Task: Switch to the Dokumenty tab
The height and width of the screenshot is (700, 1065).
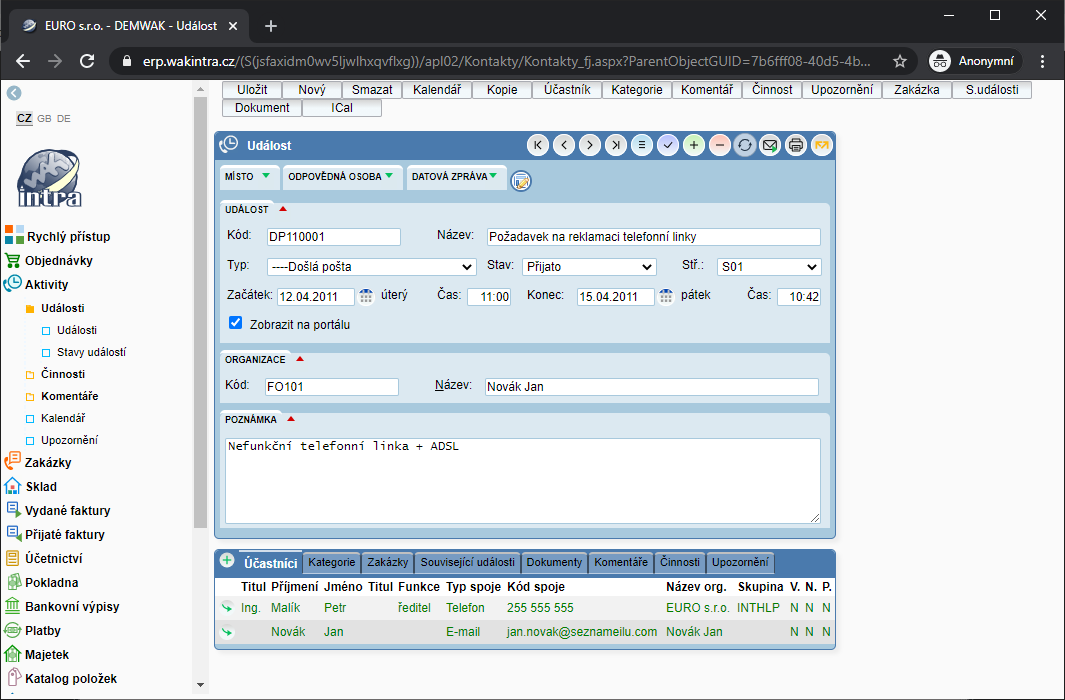Action: [554, 562]
